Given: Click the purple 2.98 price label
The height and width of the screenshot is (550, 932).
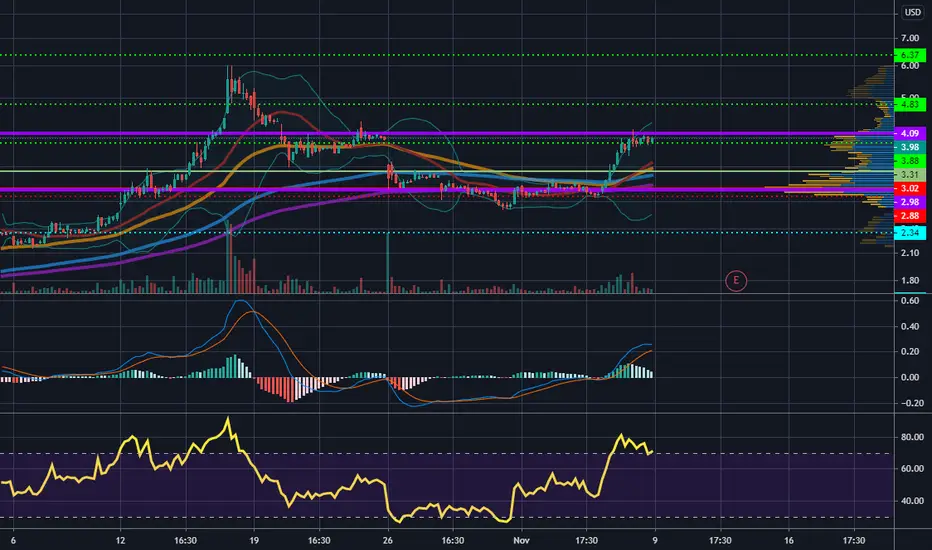Looking at the screenshot, I should [x=910, y=202].
